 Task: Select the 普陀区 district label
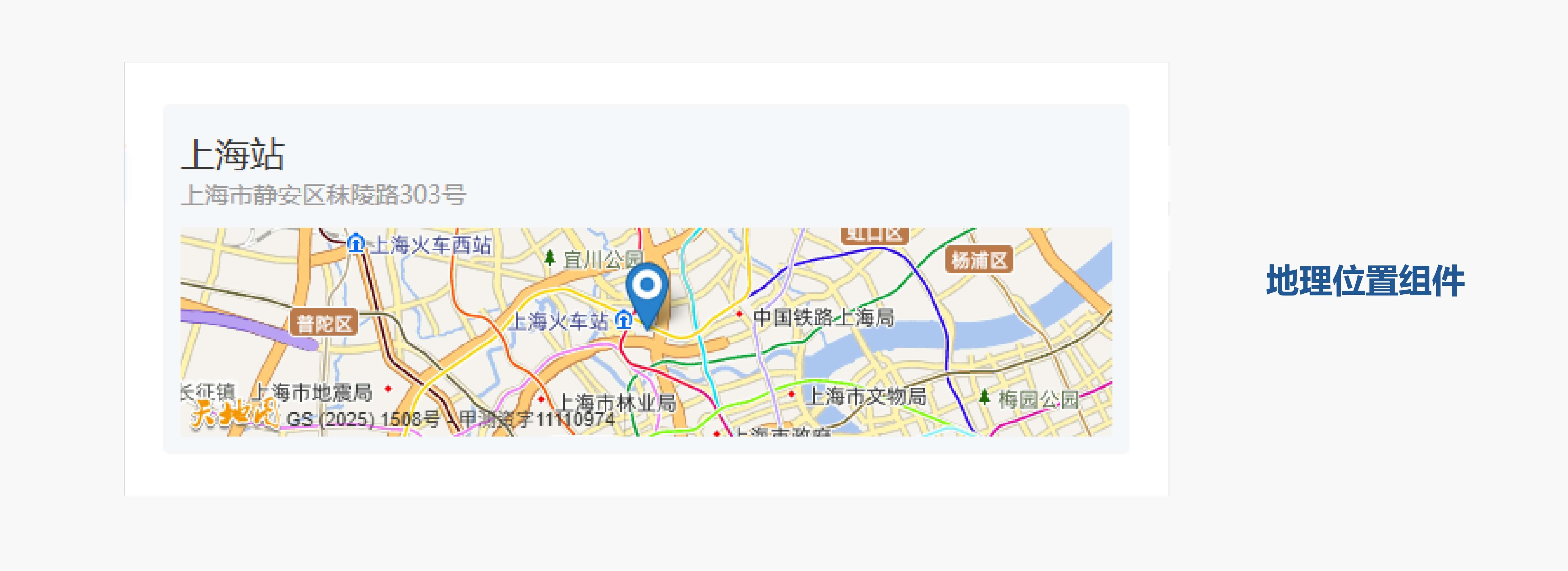click(324, 323)
